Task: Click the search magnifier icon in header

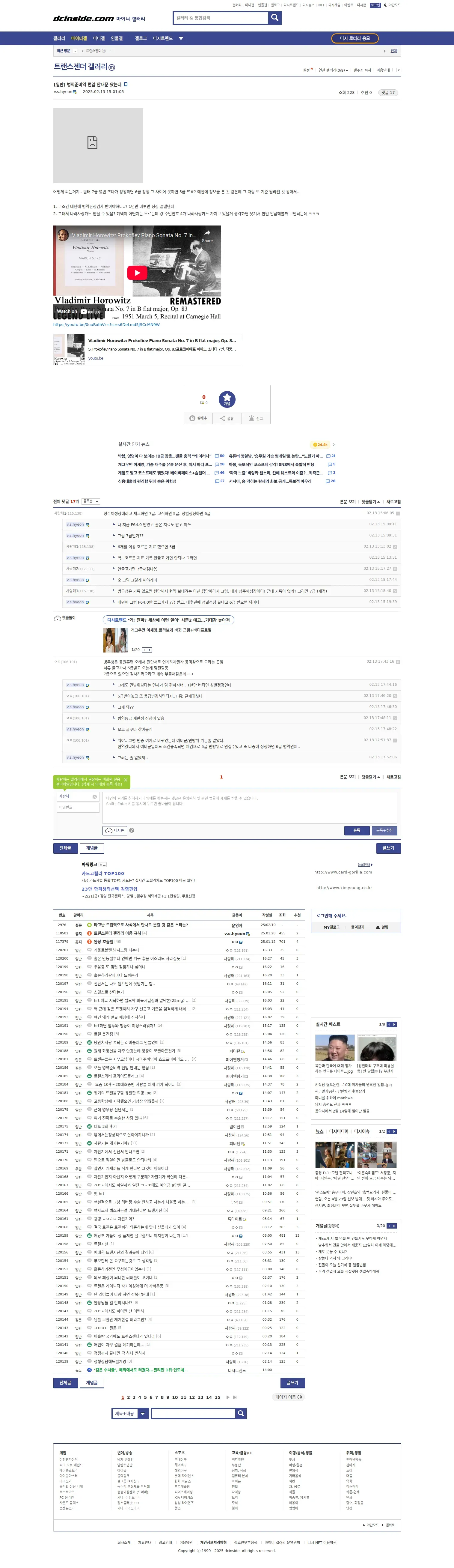Action: [x=274, y=18]
